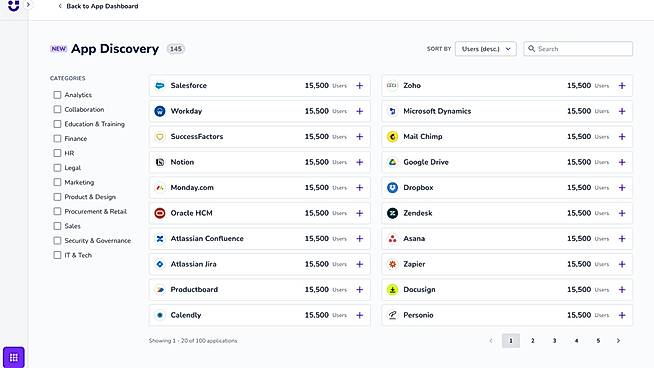Click the SORT BY label
The height and width of the screenshot is (368, 654).
point(439,49)
